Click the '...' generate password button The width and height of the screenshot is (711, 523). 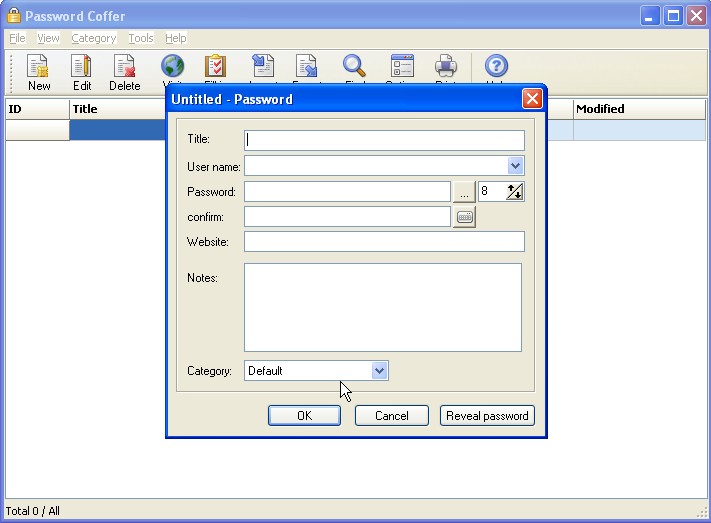[464, 192]
